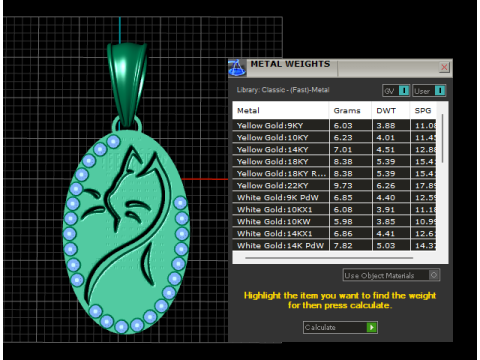Close the Metal Weights panel
Viewport: 480px width, 360px height.
tap(444, 68)
